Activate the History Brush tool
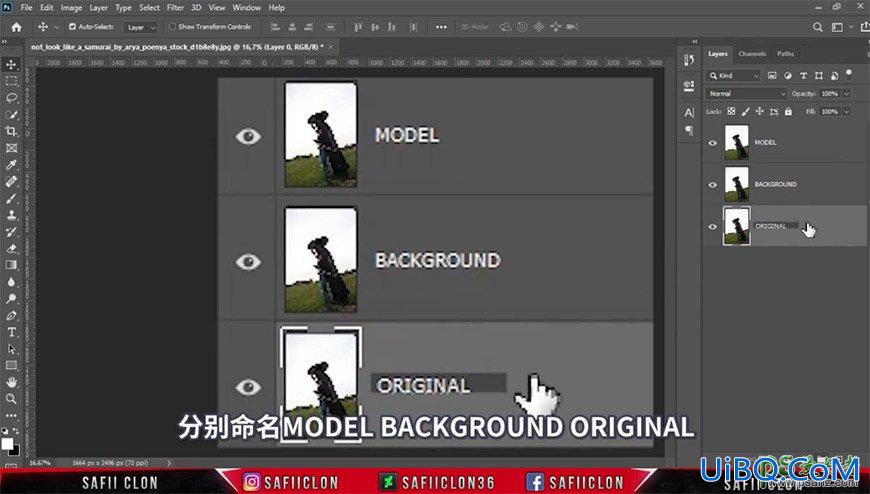870x494 pixels. point(11,231)
